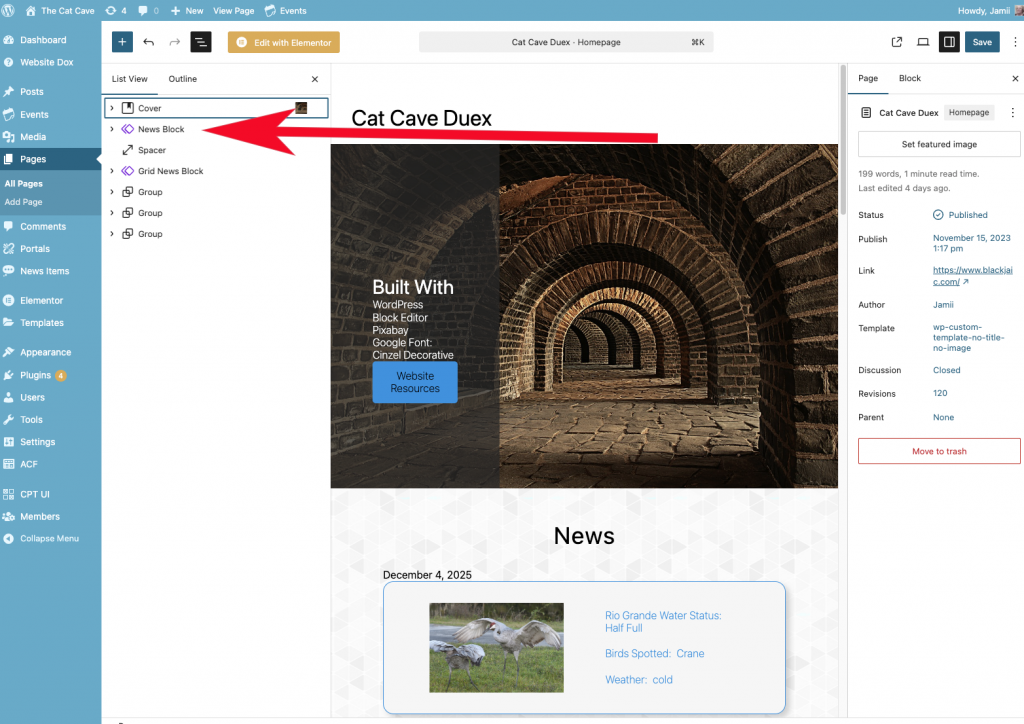The image size is (1024, 724).
Task: Click the Edit with Elementor button
Action: (x=284, y=42)
